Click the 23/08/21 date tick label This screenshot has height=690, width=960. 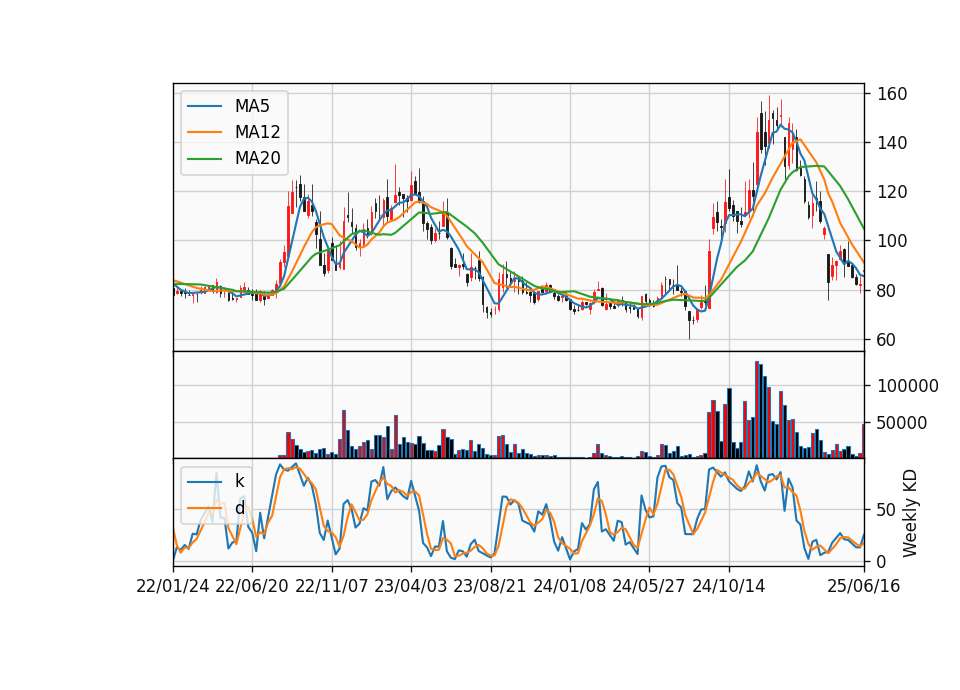click(x=490, y=587)
